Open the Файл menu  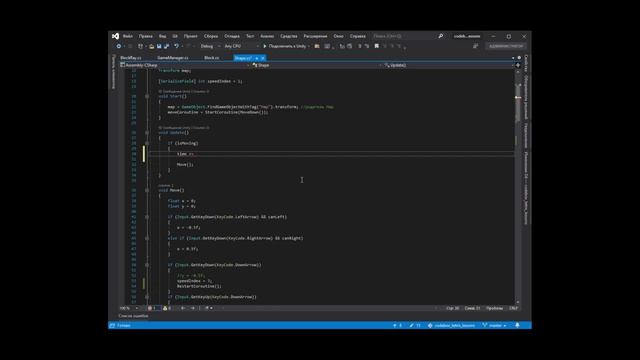click(x=128, y=36)
